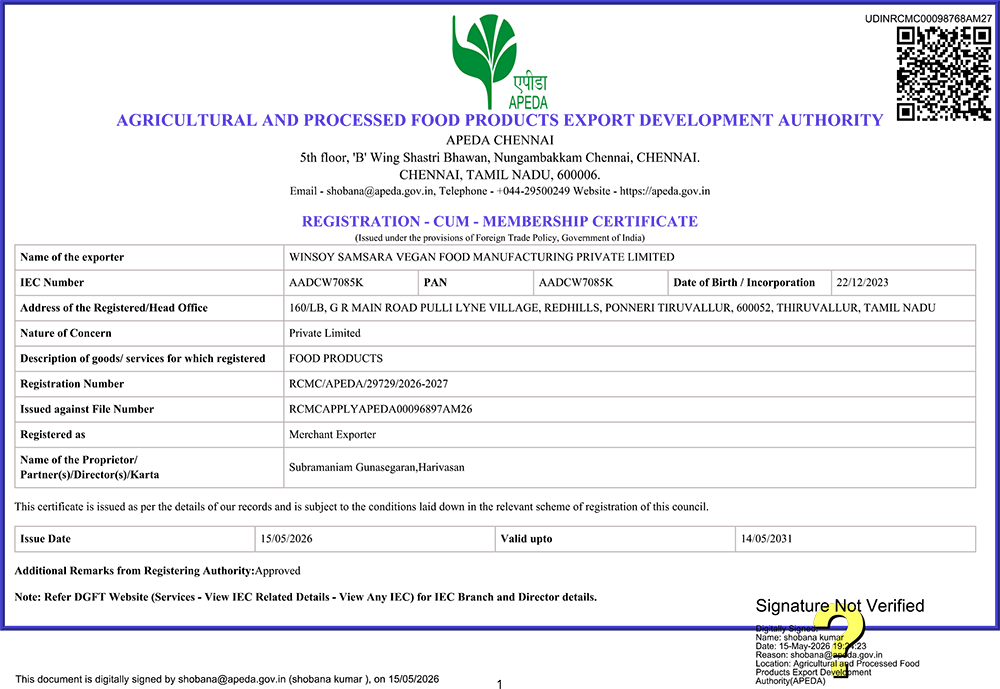Select registration number RCMC/APEDA/29729/2026-2027
1000x689 pixels.
369,383
